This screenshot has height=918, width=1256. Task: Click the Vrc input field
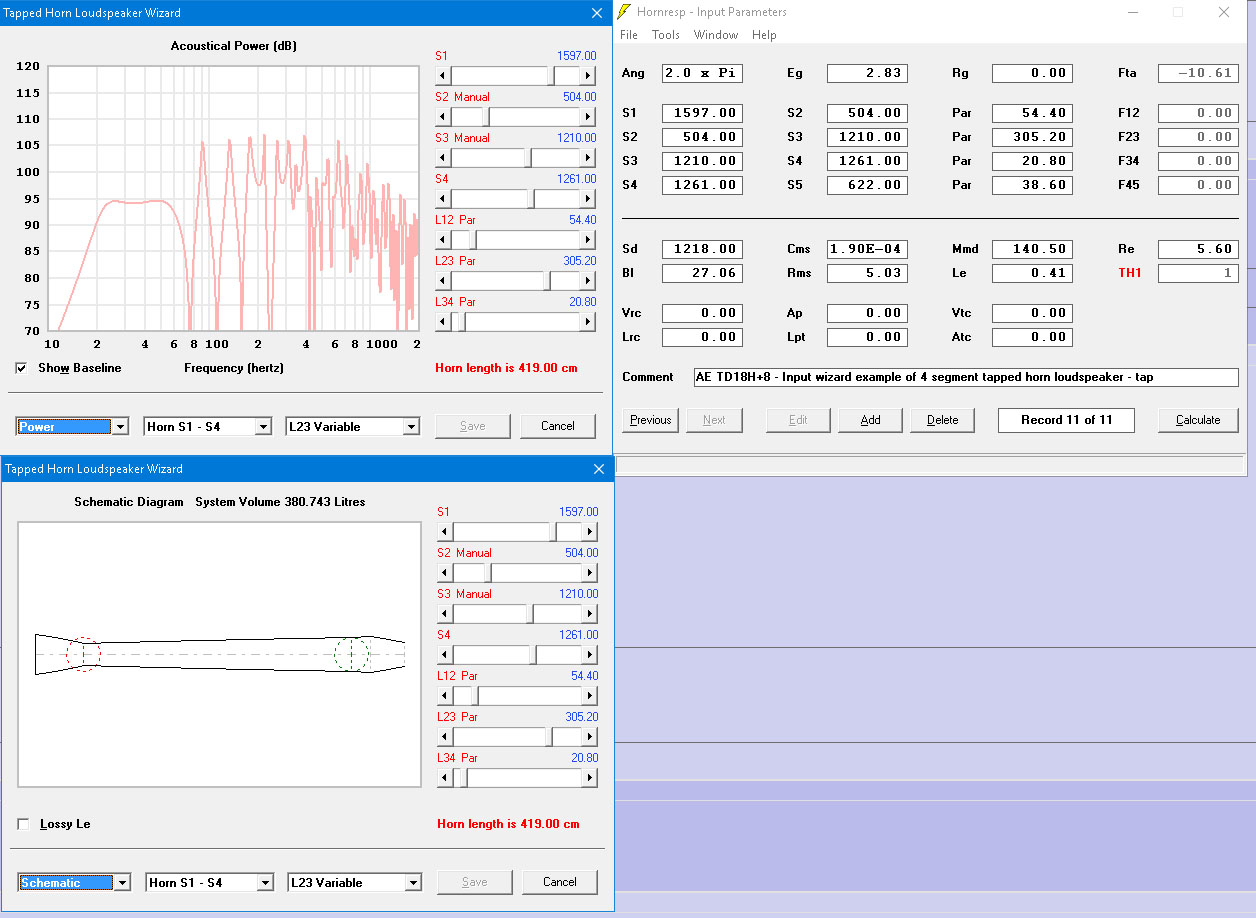702,313
